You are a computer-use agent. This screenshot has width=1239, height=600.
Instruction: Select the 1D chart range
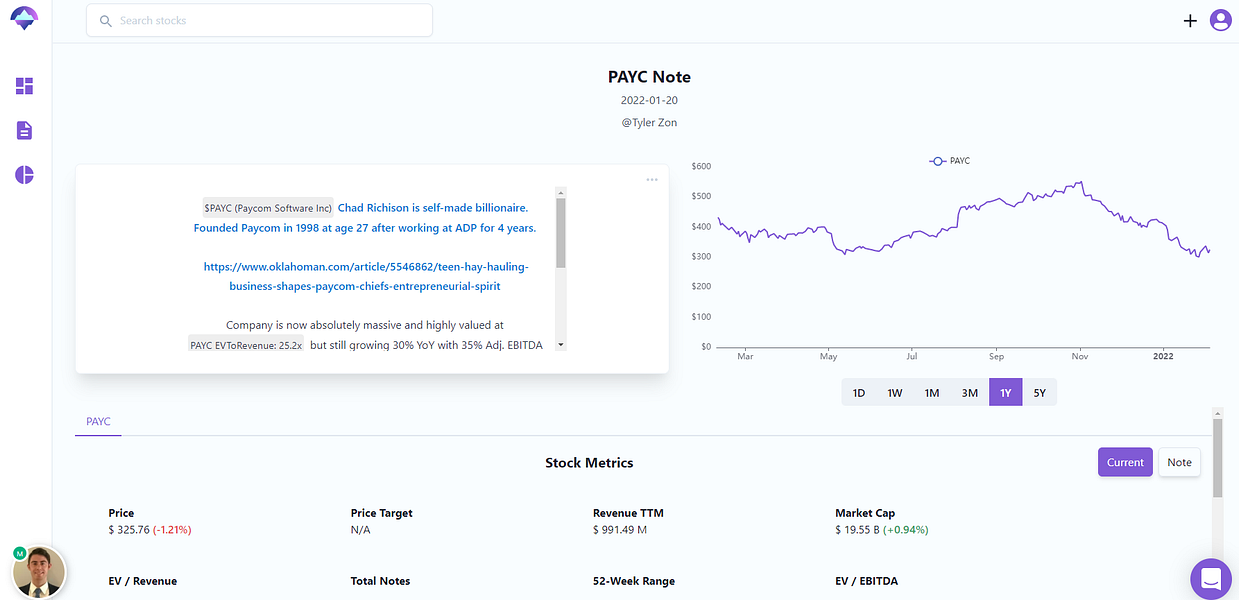point(858,393)
